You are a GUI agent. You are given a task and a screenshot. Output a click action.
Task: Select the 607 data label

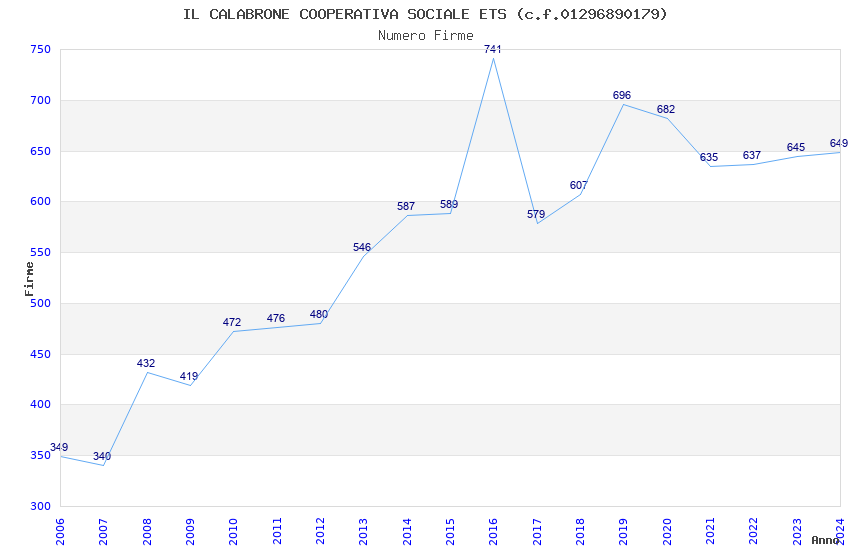point(579,185)
